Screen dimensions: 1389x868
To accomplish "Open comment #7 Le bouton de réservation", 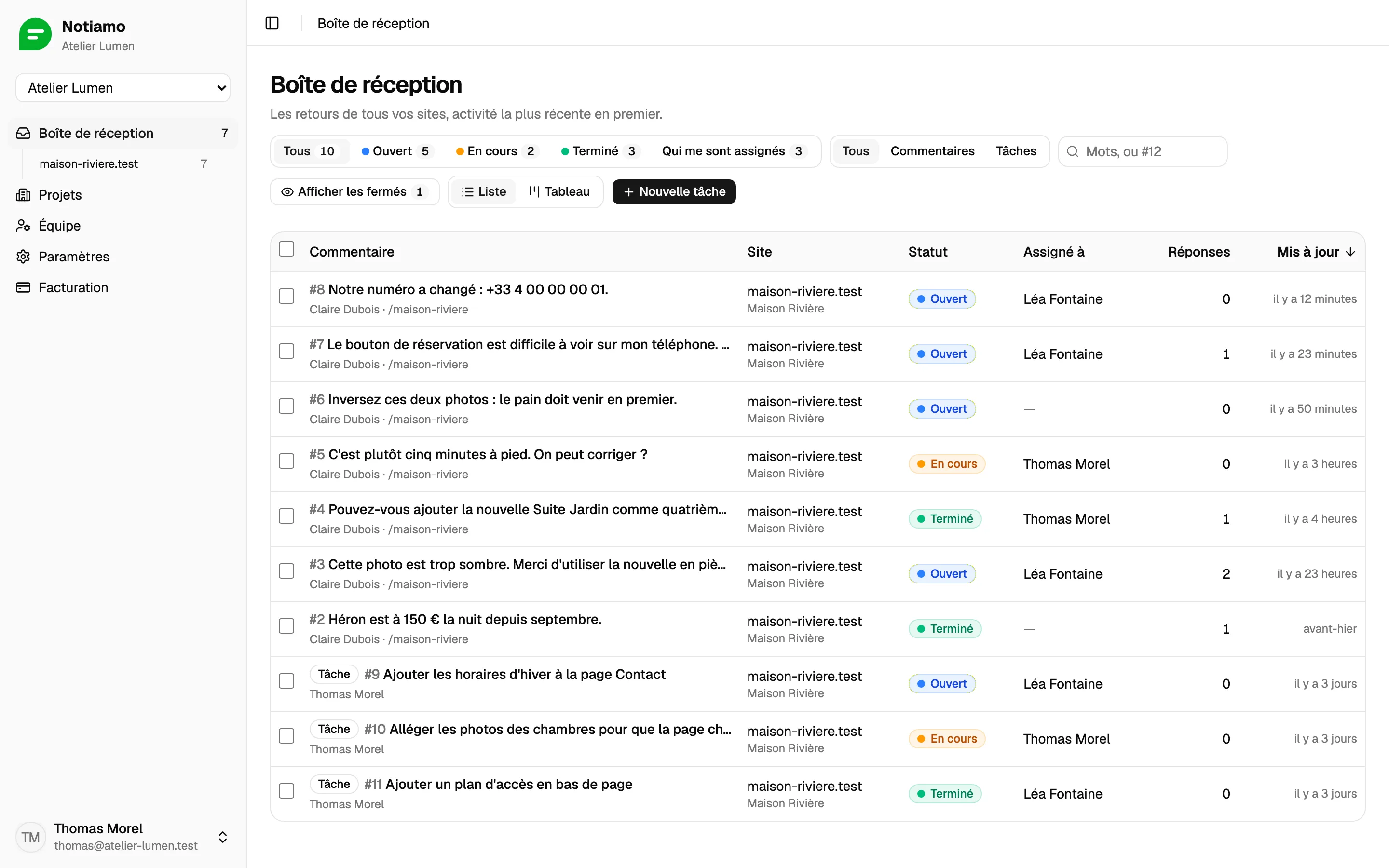I will [519, 344].
